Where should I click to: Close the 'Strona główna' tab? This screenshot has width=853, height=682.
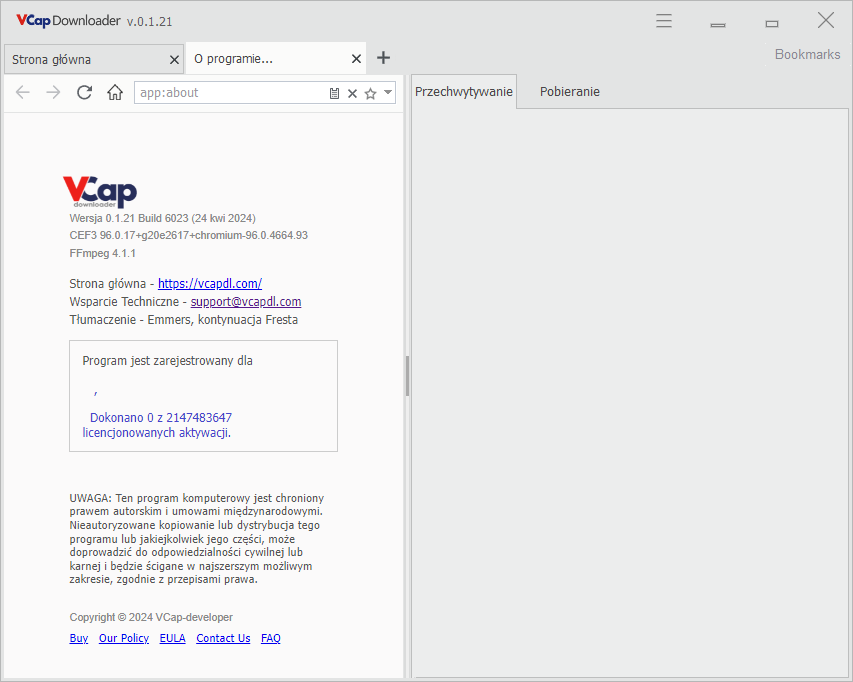tap(174, 60)
